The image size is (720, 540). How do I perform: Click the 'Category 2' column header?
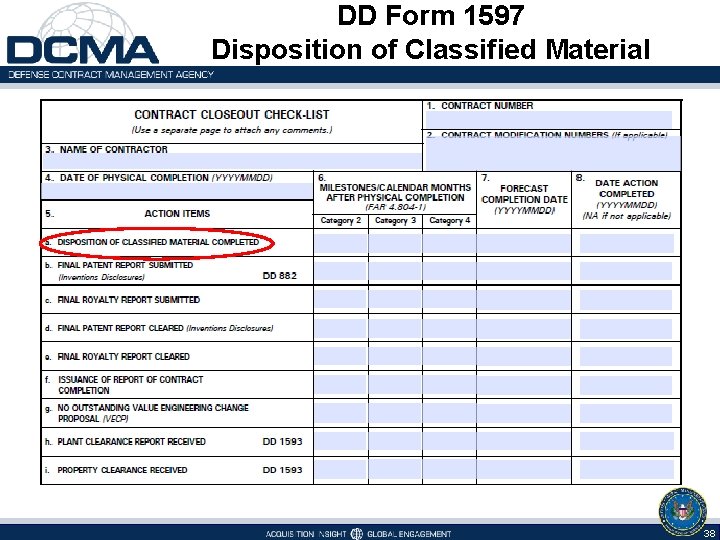341,221
